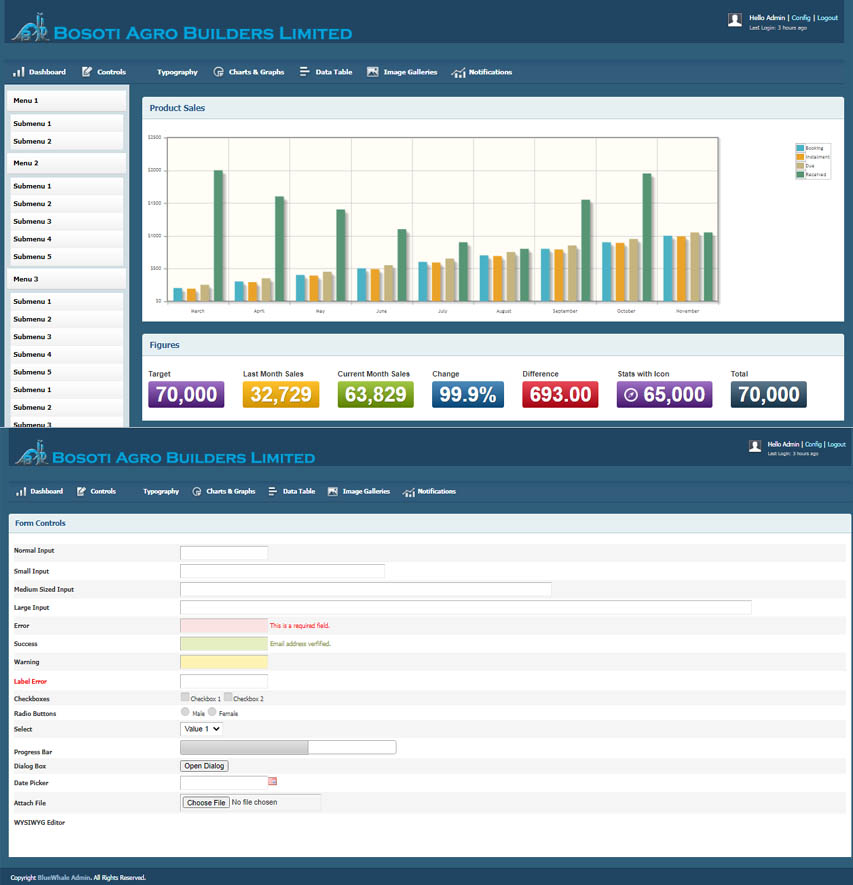The width and height of the screenshot is (853, 885).
Task: Click the Data Table icon above Form Controls
Action: (274, 492)
